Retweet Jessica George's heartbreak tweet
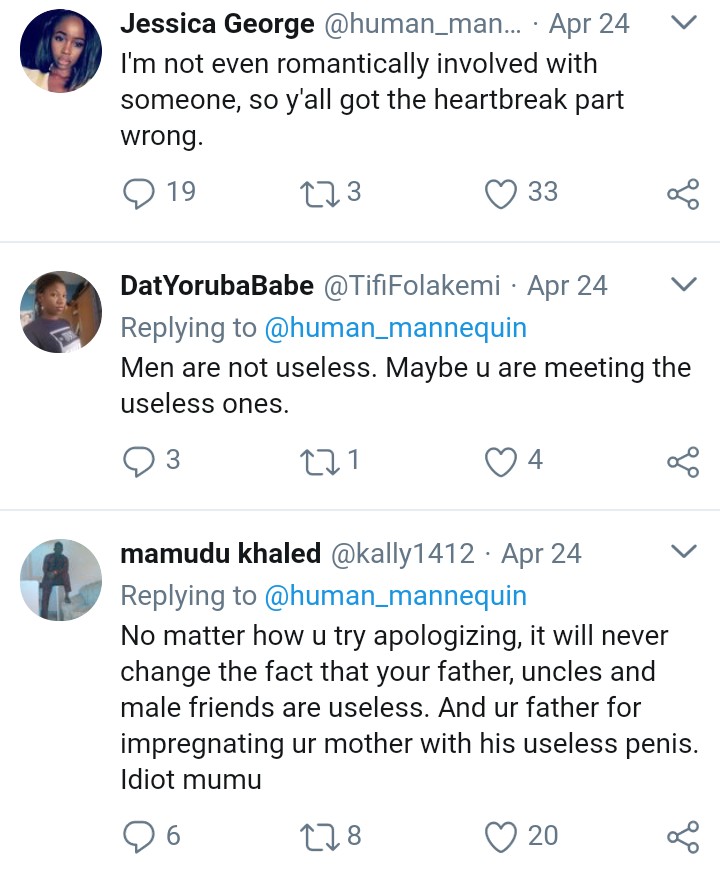 click(x=316, y=193)
